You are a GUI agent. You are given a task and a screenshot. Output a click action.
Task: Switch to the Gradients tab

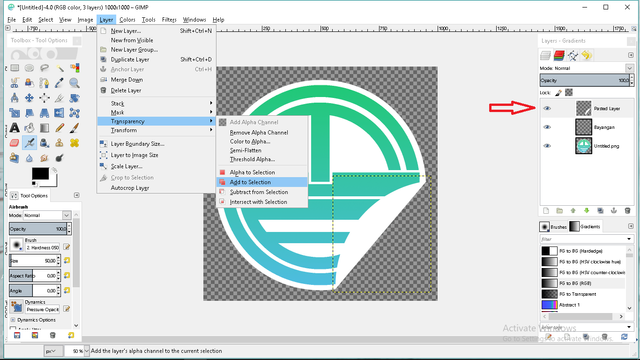pyautogui.click(x=584, y=227)
